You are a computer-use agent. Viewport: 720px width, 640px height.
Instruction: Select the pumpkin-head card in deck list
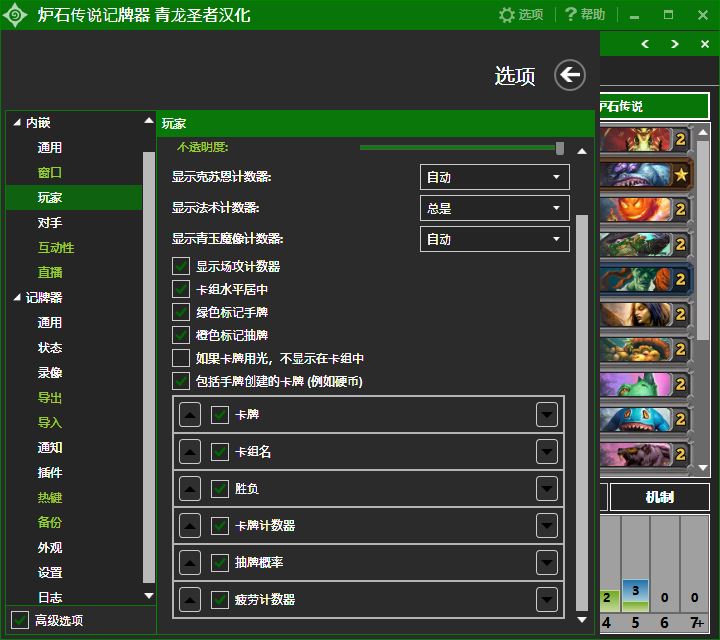click(645, 209)
